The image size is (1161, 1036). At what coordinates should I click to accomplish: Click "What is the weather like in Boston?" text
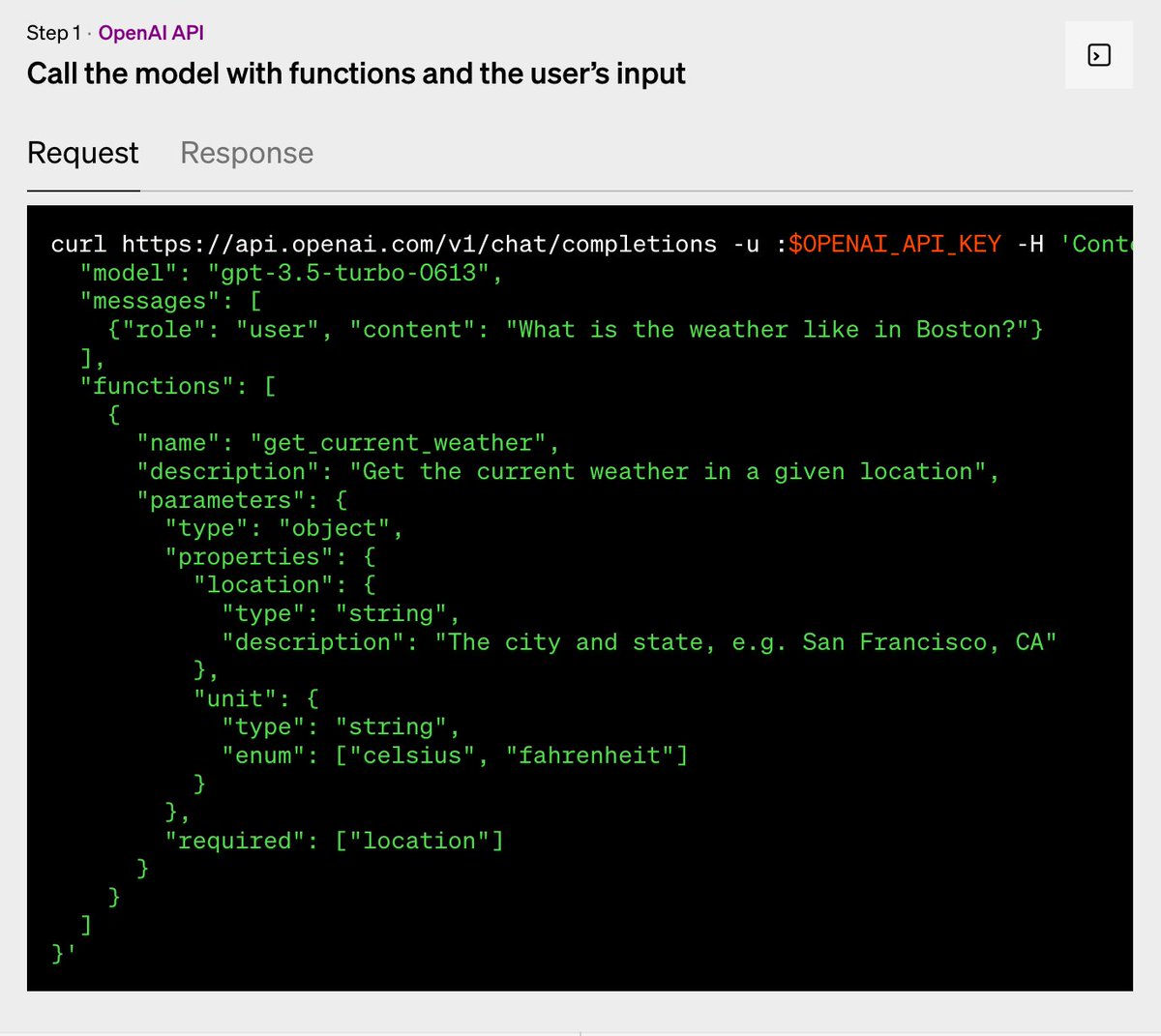click(766, 330)
